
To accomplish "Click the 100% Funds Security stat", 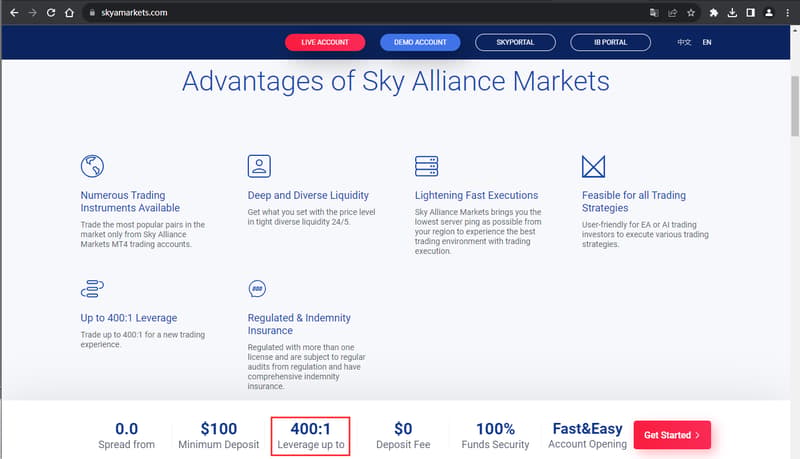I will [x=495, y=436].
